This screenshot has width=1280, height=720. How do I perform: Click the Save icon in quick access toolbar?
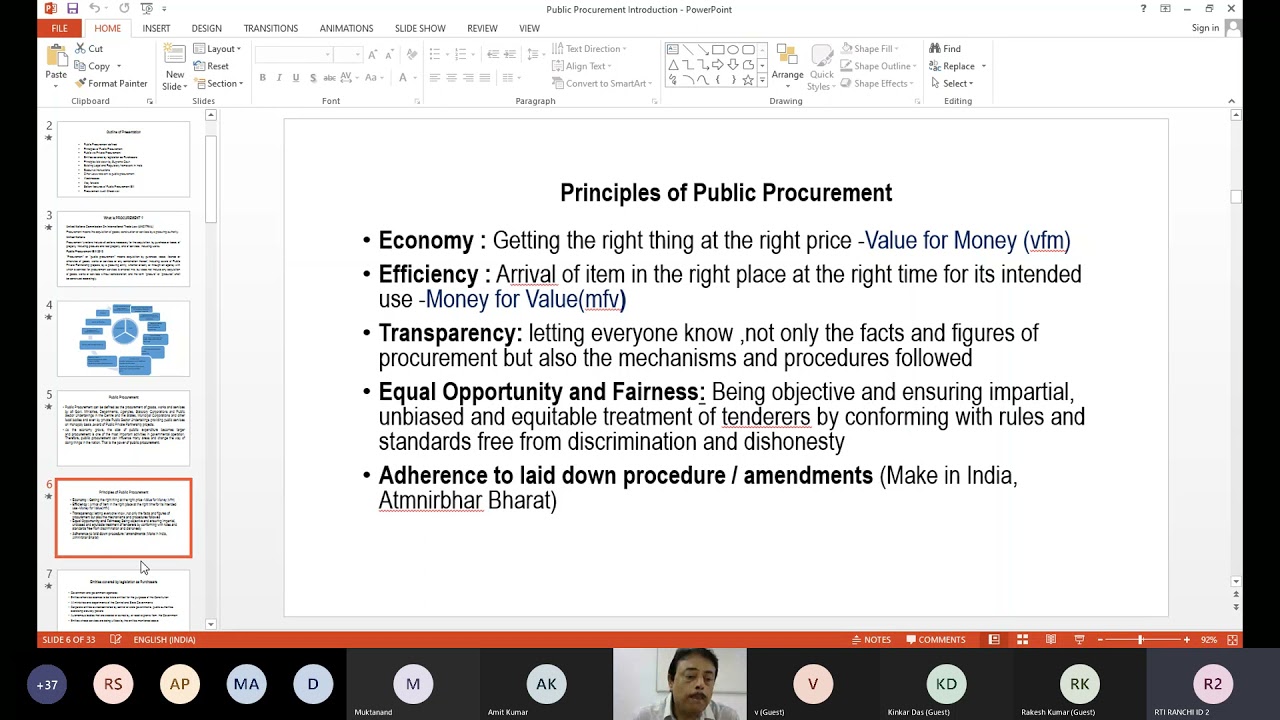[72, 9]
